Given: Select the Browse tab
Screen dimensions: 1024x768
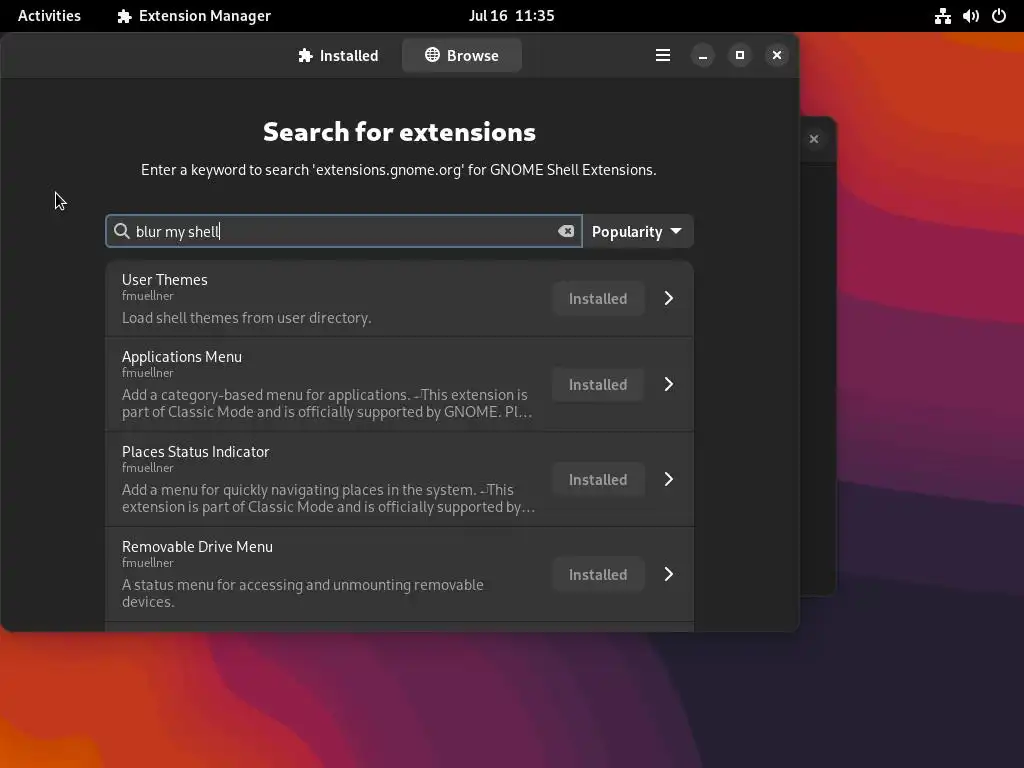Looking at the screenshot, I should (462, 56).
